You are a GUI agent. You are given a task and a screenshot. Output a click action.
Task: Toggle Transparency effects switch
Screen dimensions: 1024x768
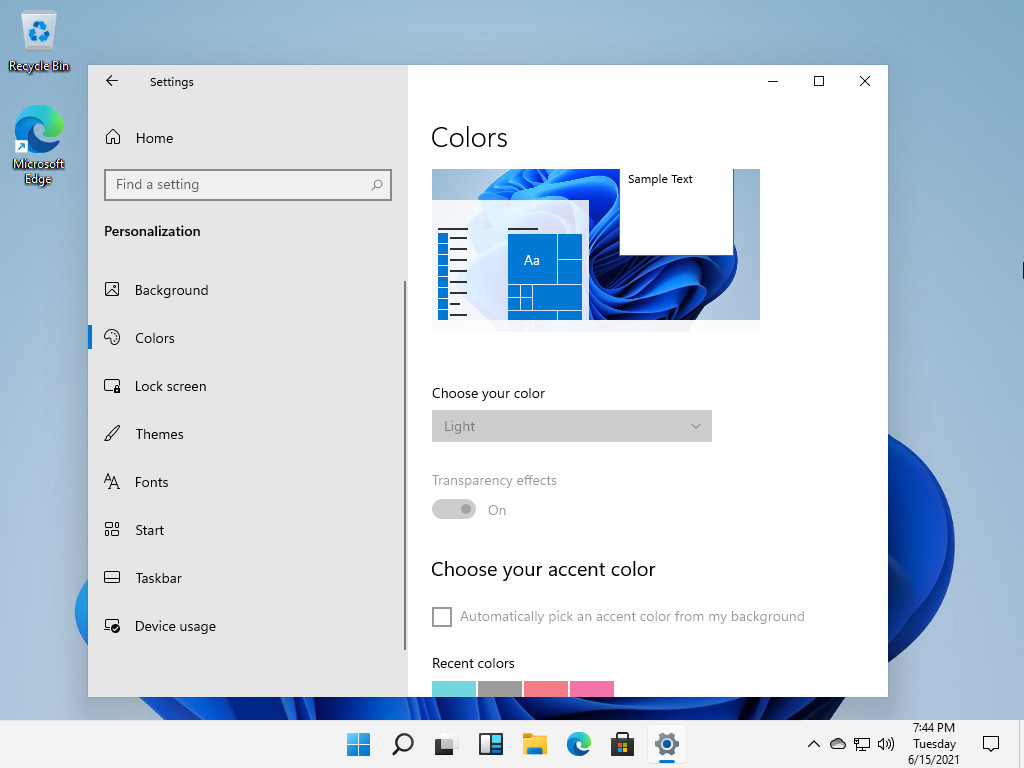pos(454,510)
